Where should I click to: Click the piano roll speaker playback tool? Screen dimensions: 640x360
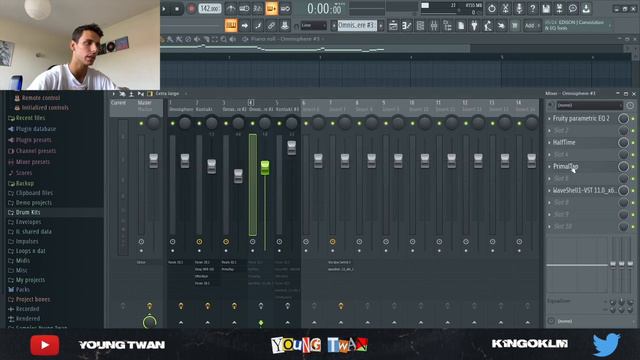click(233, 39)
